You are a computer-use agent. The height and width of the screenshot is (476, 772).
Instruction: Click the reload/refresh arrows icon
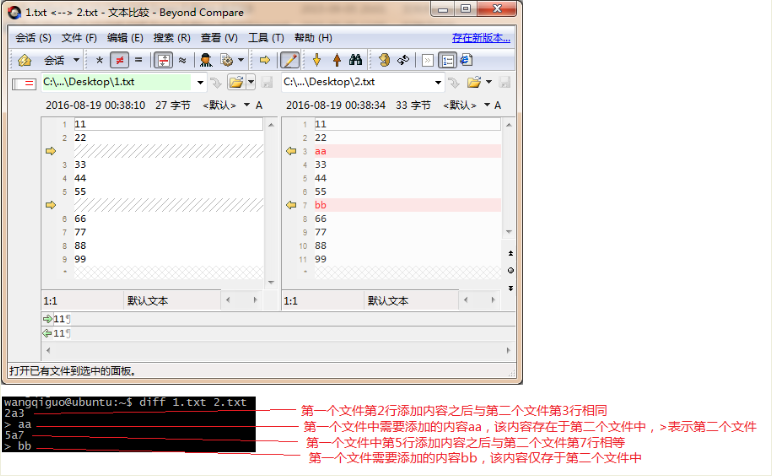[403, 60]
